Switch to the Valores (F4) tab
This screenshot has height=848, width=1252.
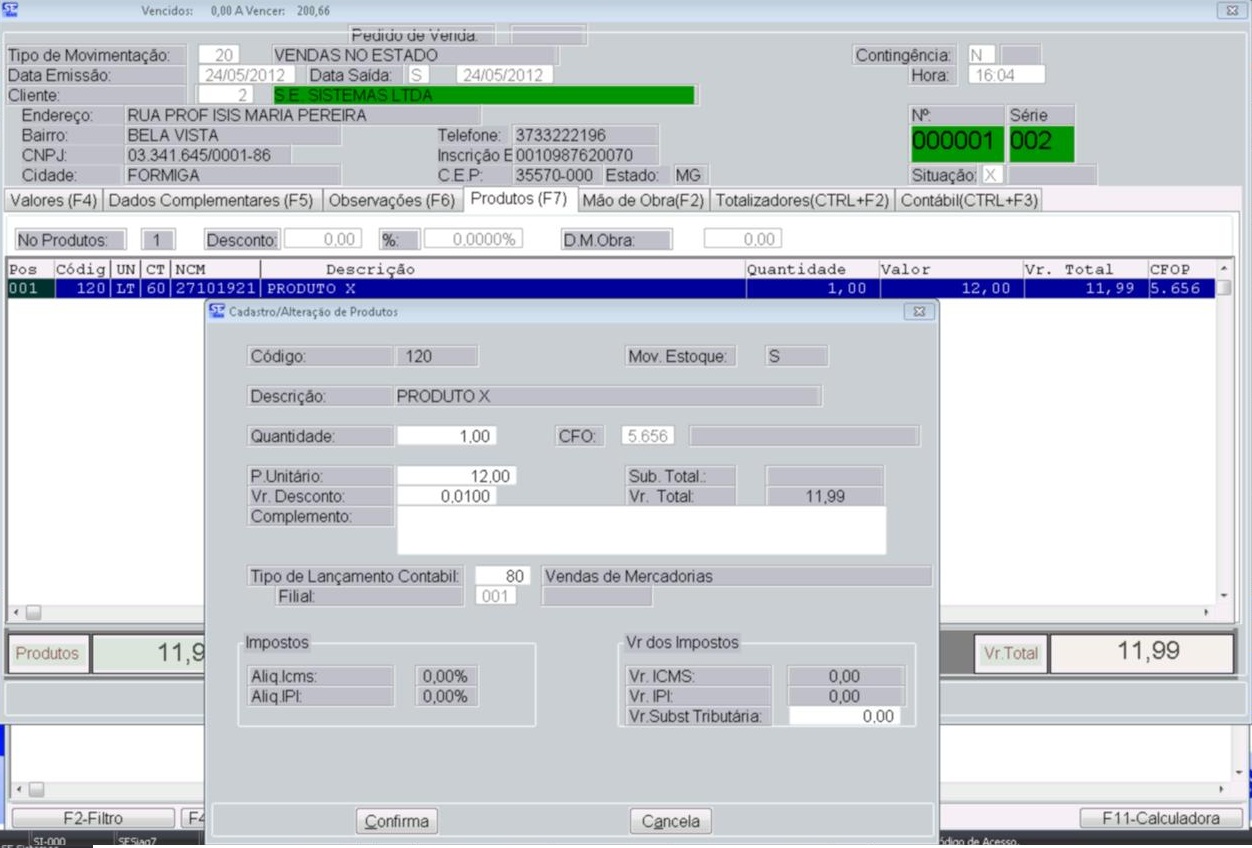tap(53, 200)
